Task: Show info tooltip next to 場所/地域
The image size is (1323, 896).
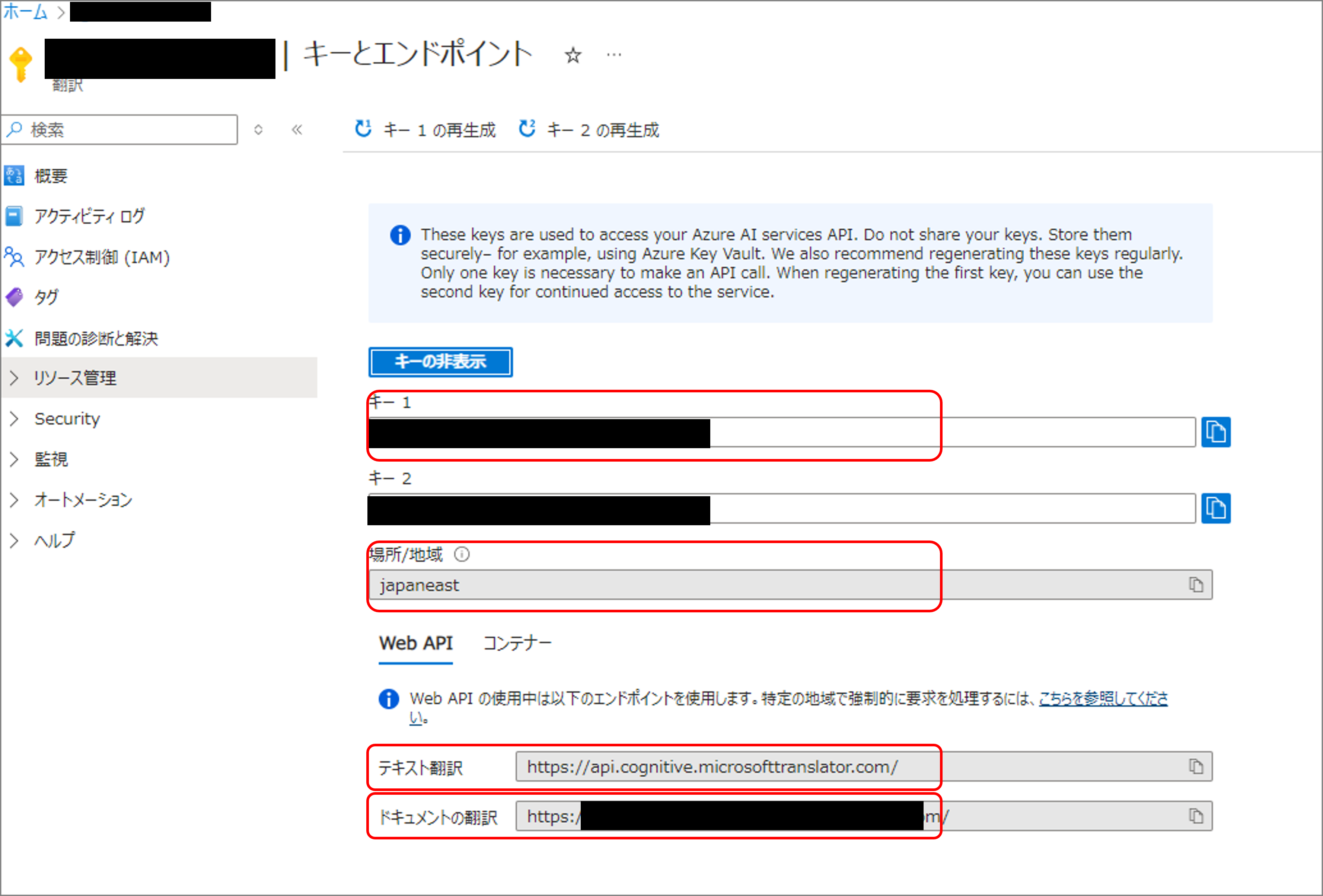Action: 462,554
